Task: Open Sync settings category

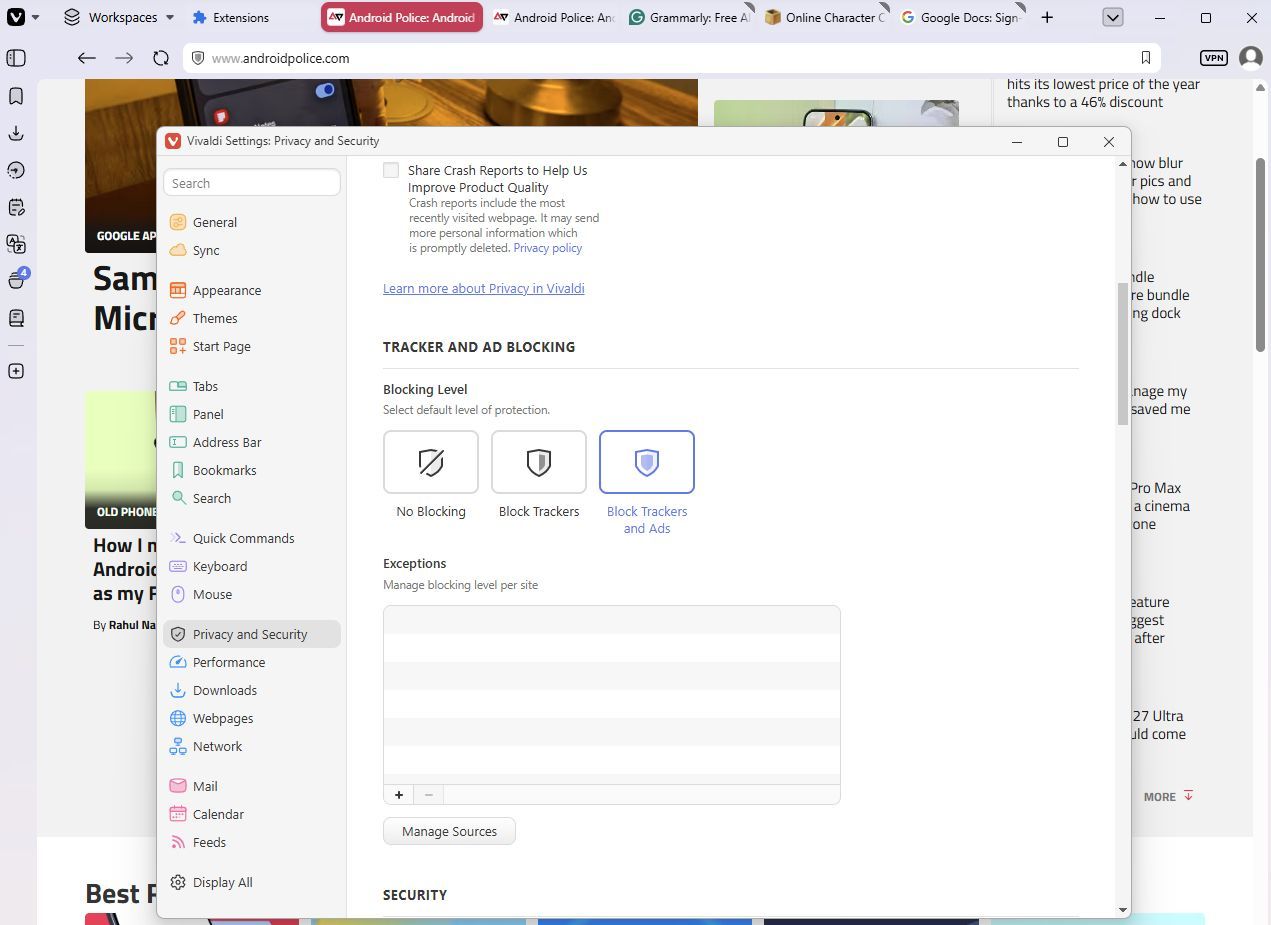Action: pos(252,250)
